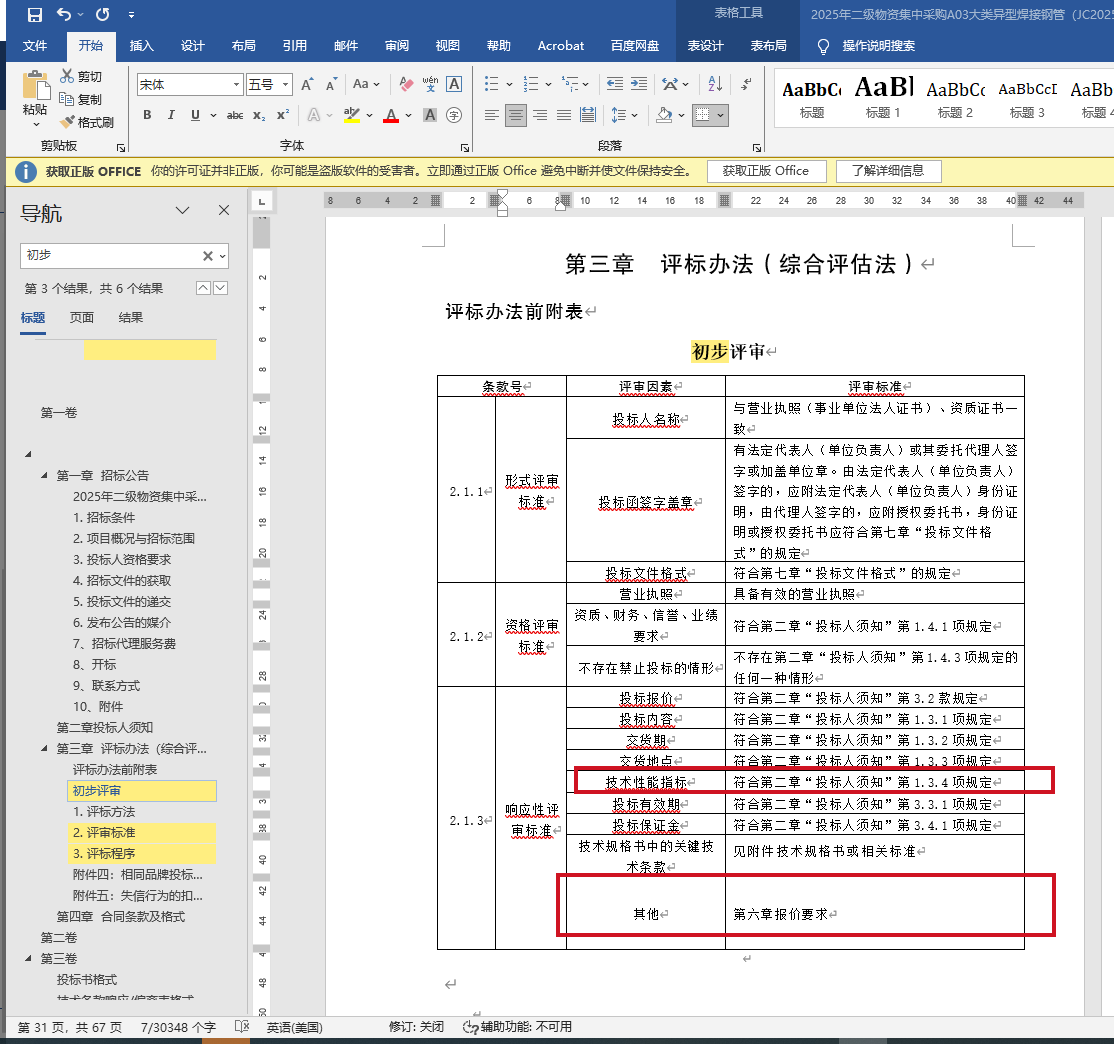1114x1044 pixels.
Task: Click the navigation search box
Action: click(x=110, y=256)
